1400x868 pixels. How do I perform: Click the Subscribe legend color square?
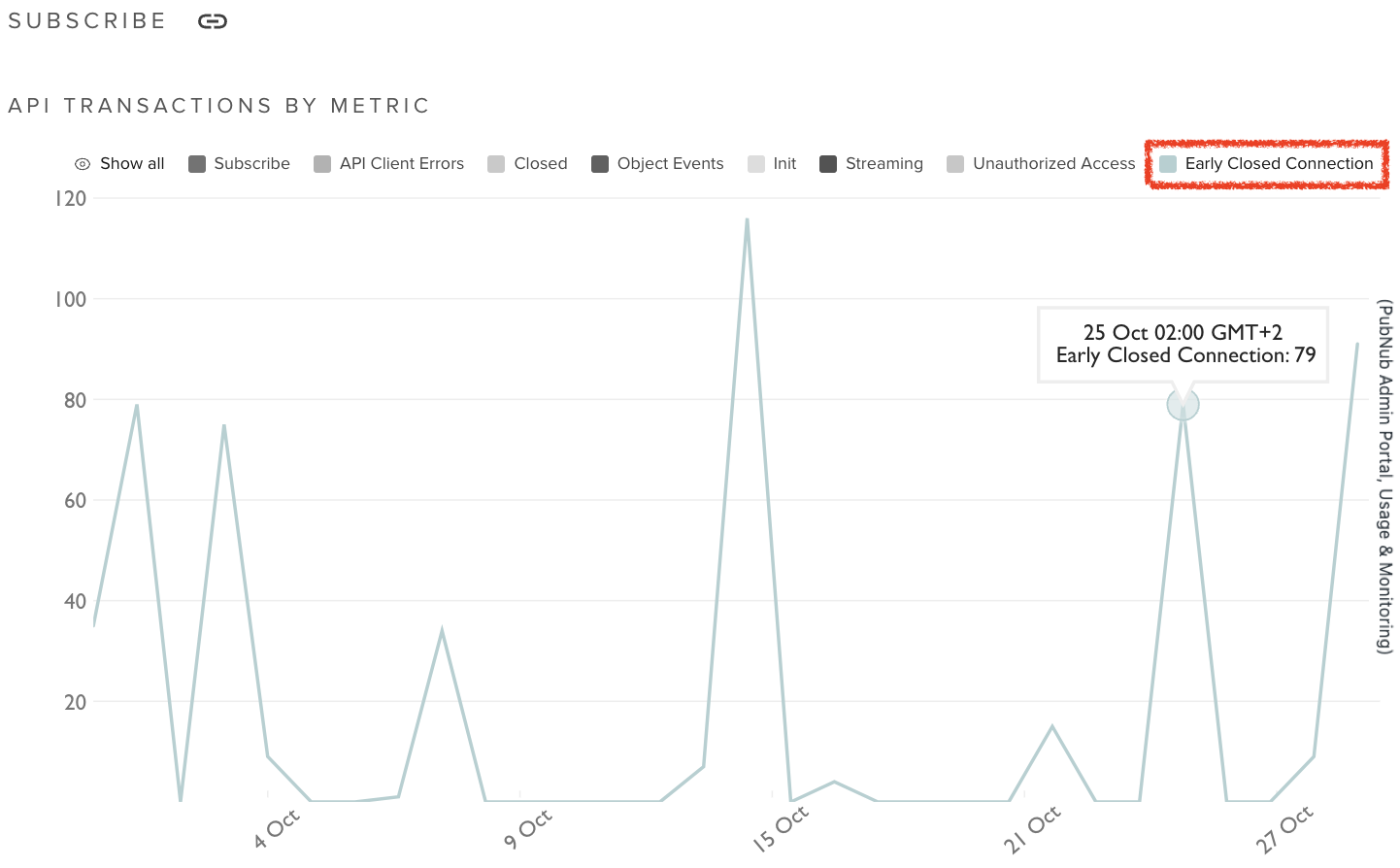pos(197,164)
